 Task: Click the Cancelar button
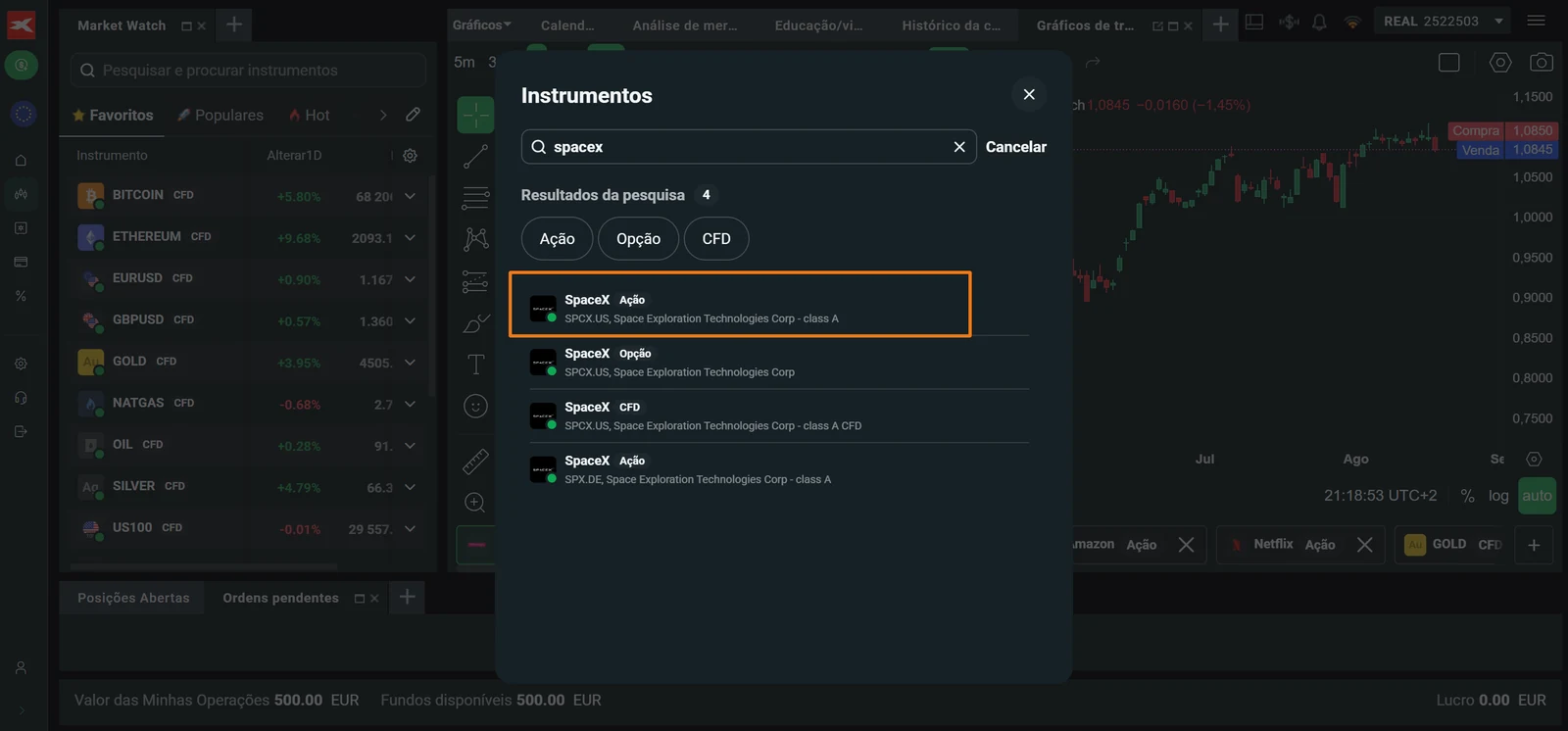pos(1016,147)
